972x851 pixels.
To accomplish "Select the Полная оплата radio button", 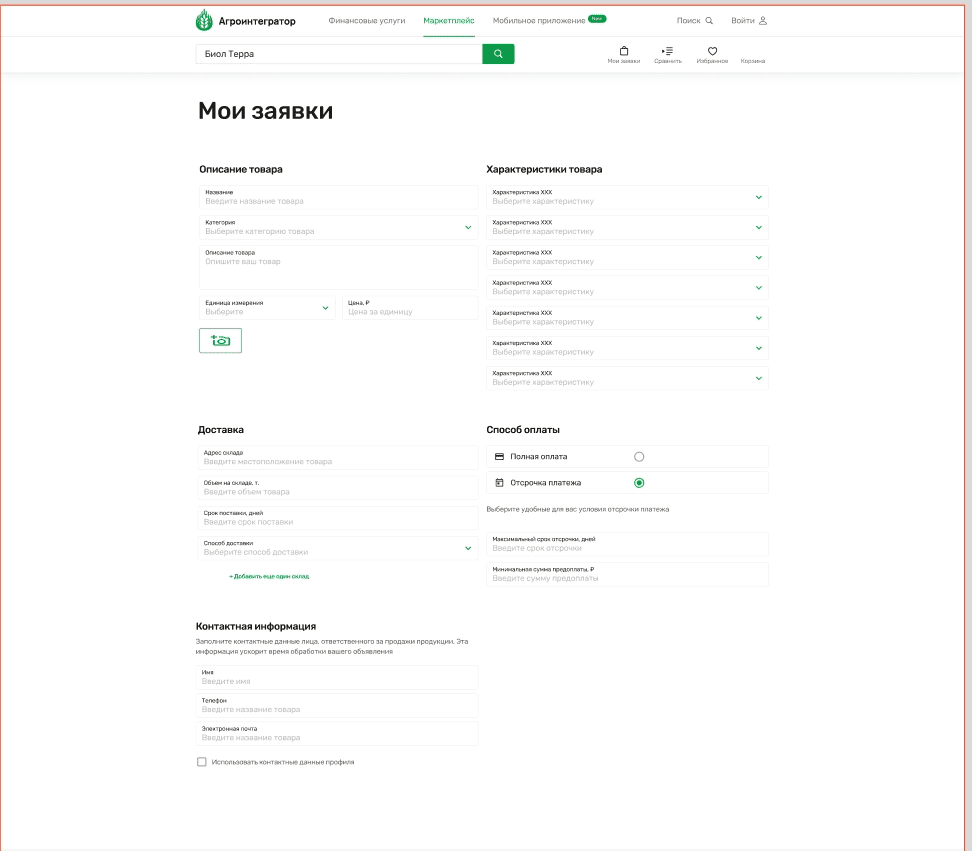I will (639, 457).
